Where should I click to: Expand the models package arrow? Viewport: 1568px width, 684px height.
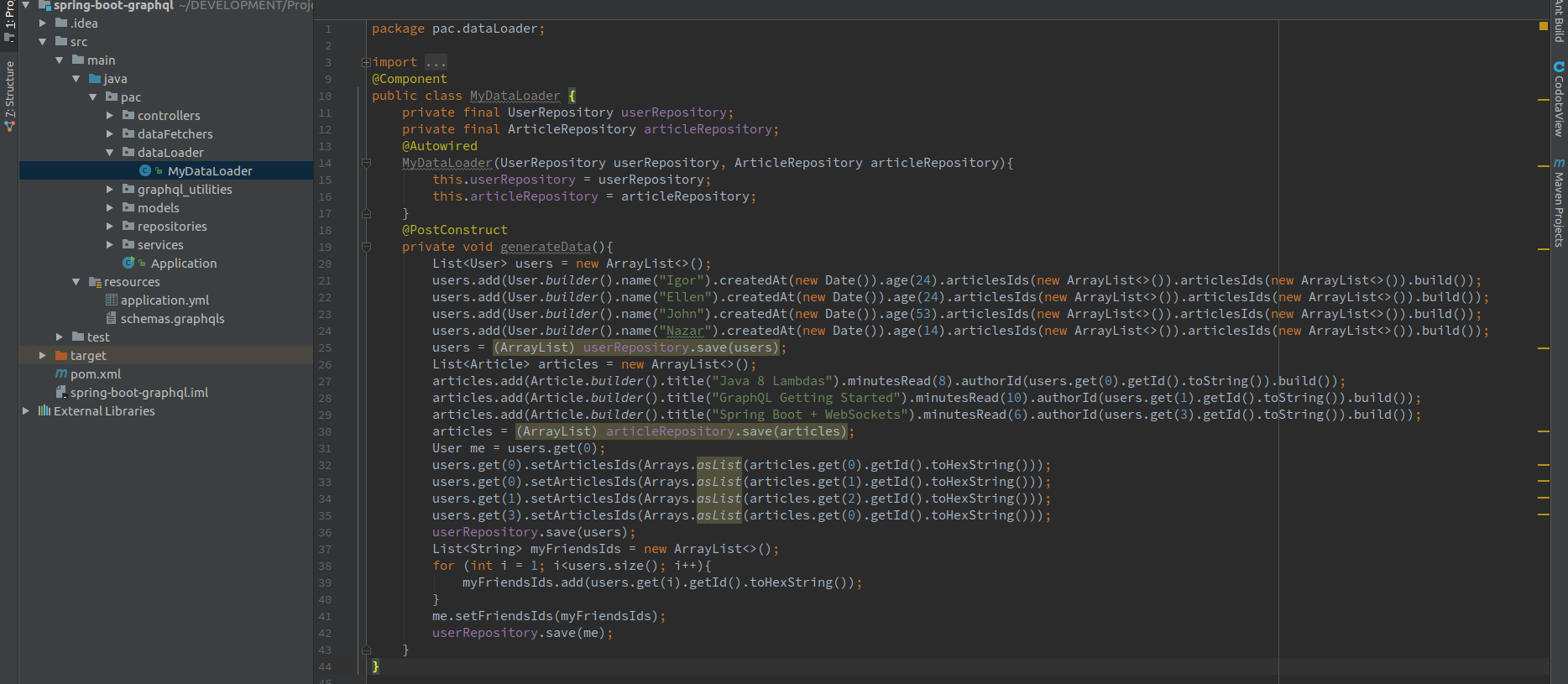coord(110,207)
